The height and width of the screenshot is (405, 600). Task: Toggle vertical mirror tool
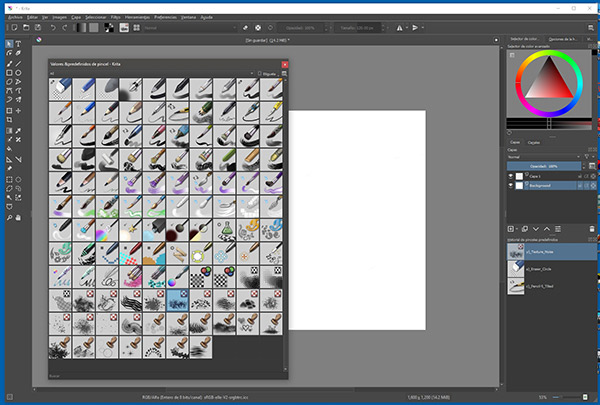click(415, 28)
